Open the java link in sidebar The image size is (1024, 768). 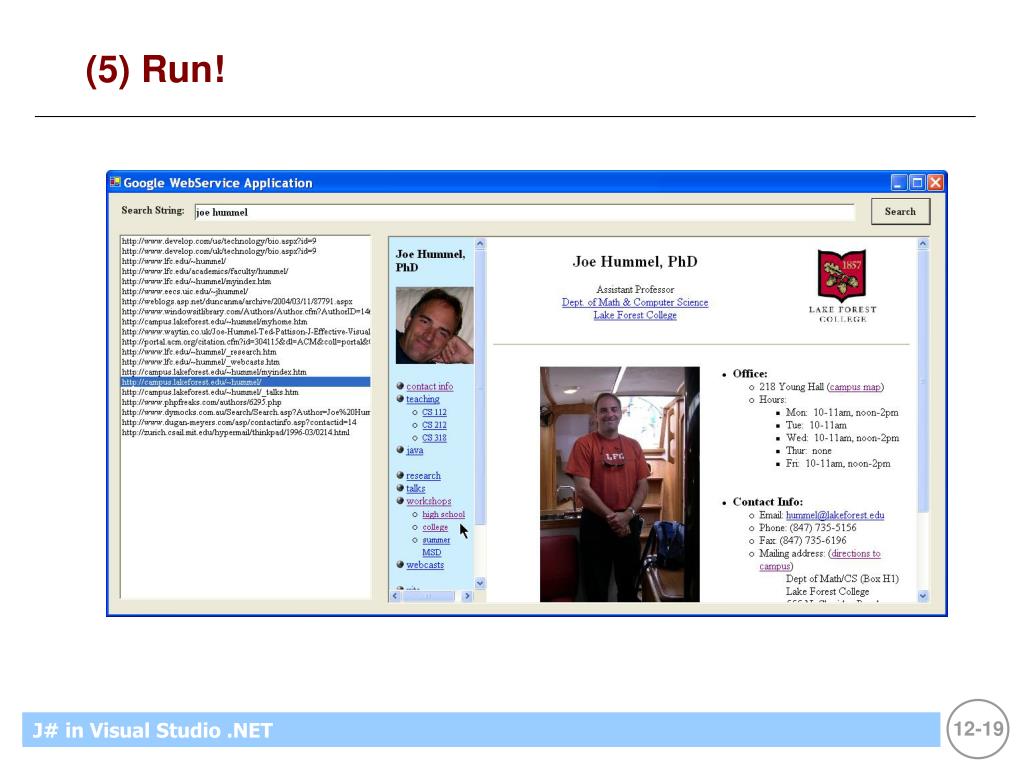[x=415, y=451]
